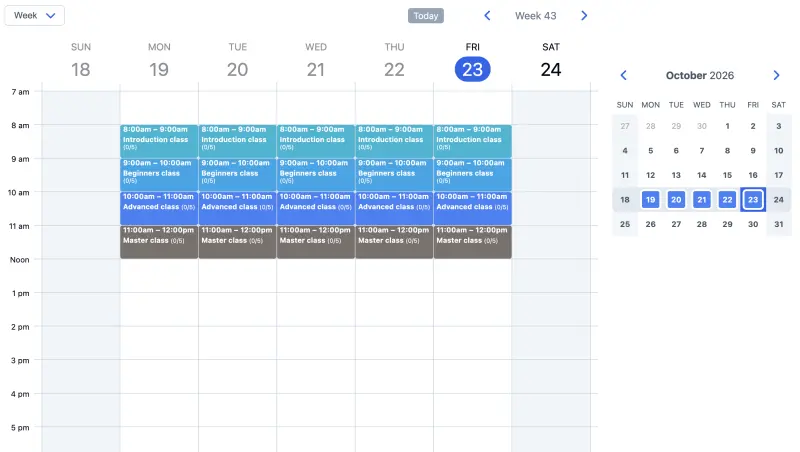800x452 pixels.
Task: Open Wednesday's 9:00am Beginners class
Action: (316, 174)
